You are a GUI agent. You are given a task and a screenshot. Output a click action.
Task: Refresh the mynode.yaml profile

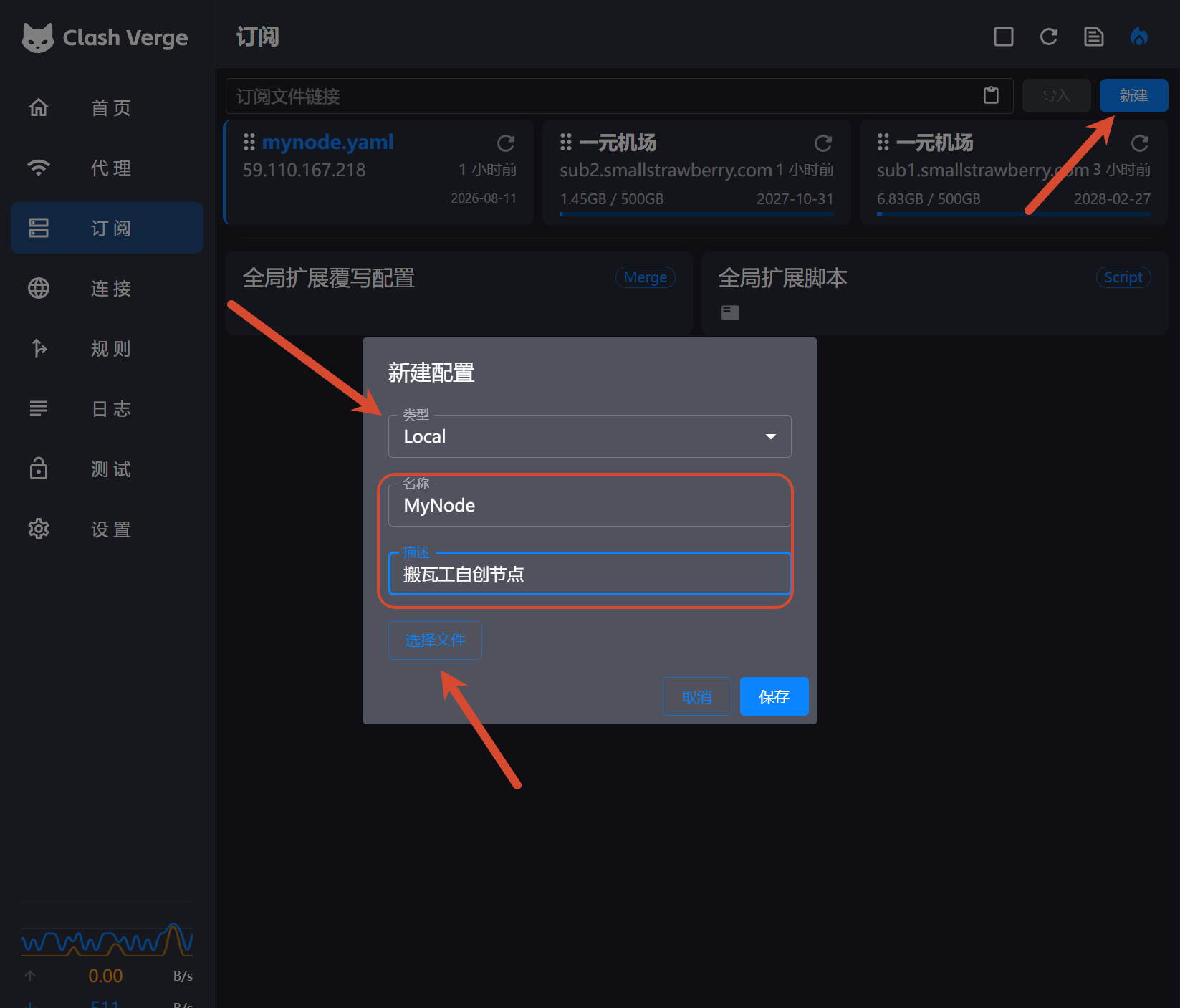tap(506, 143)
